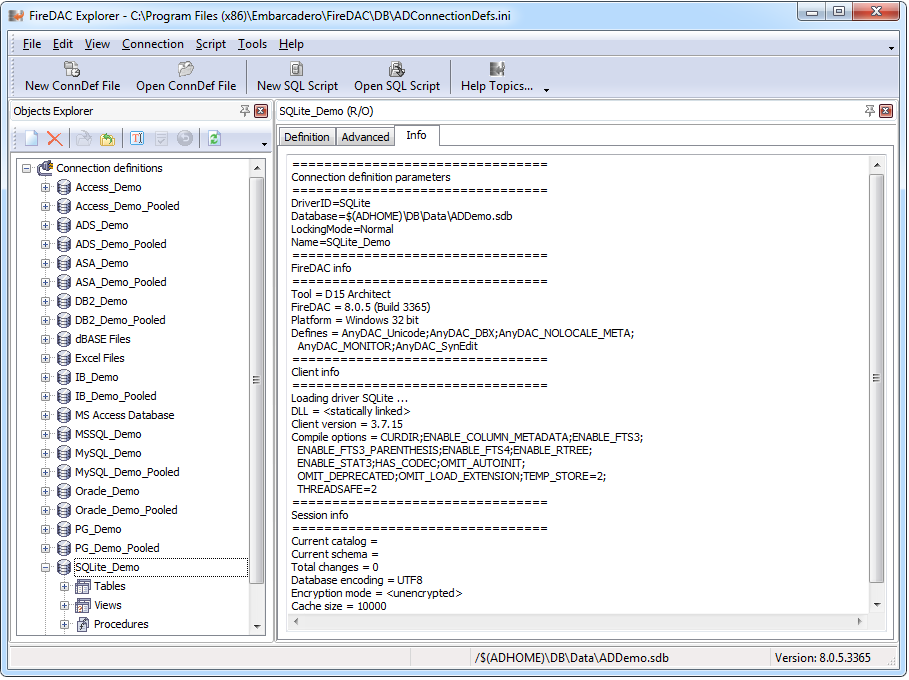Open the Edit menu
The image size is (909, 680).
tap(62, 44)
